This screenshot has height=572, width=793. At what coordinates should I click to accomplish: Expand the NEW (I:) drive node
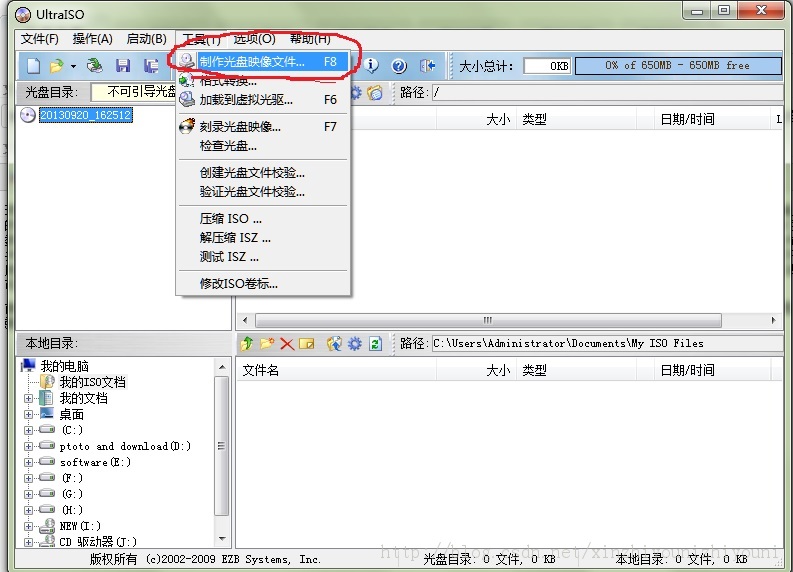pos(28,526)
